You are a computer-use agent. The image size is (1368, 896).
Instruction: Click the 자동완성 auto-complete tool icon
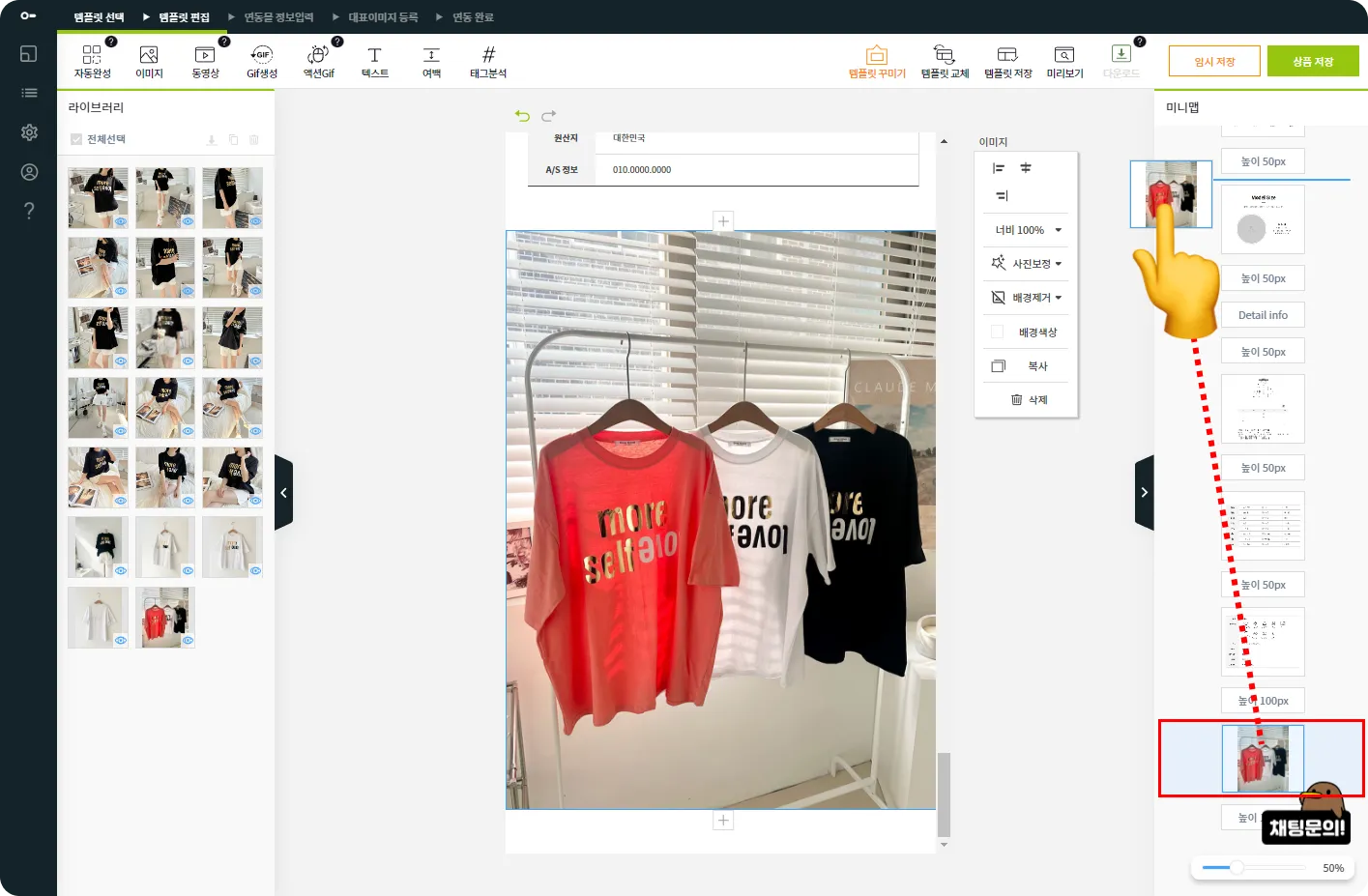92,56
